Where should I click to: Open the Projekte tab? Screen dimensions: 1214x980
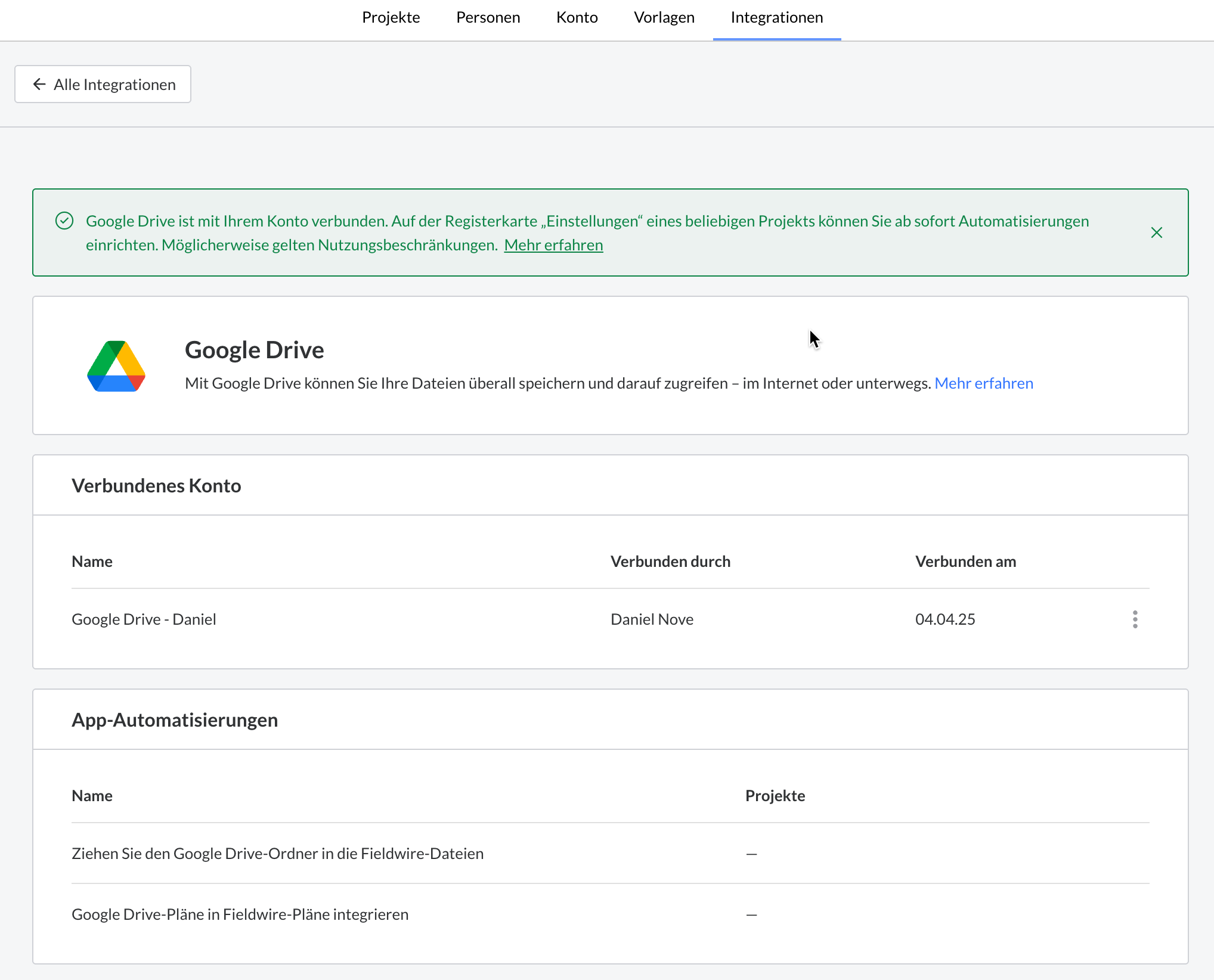coord(391,18)
